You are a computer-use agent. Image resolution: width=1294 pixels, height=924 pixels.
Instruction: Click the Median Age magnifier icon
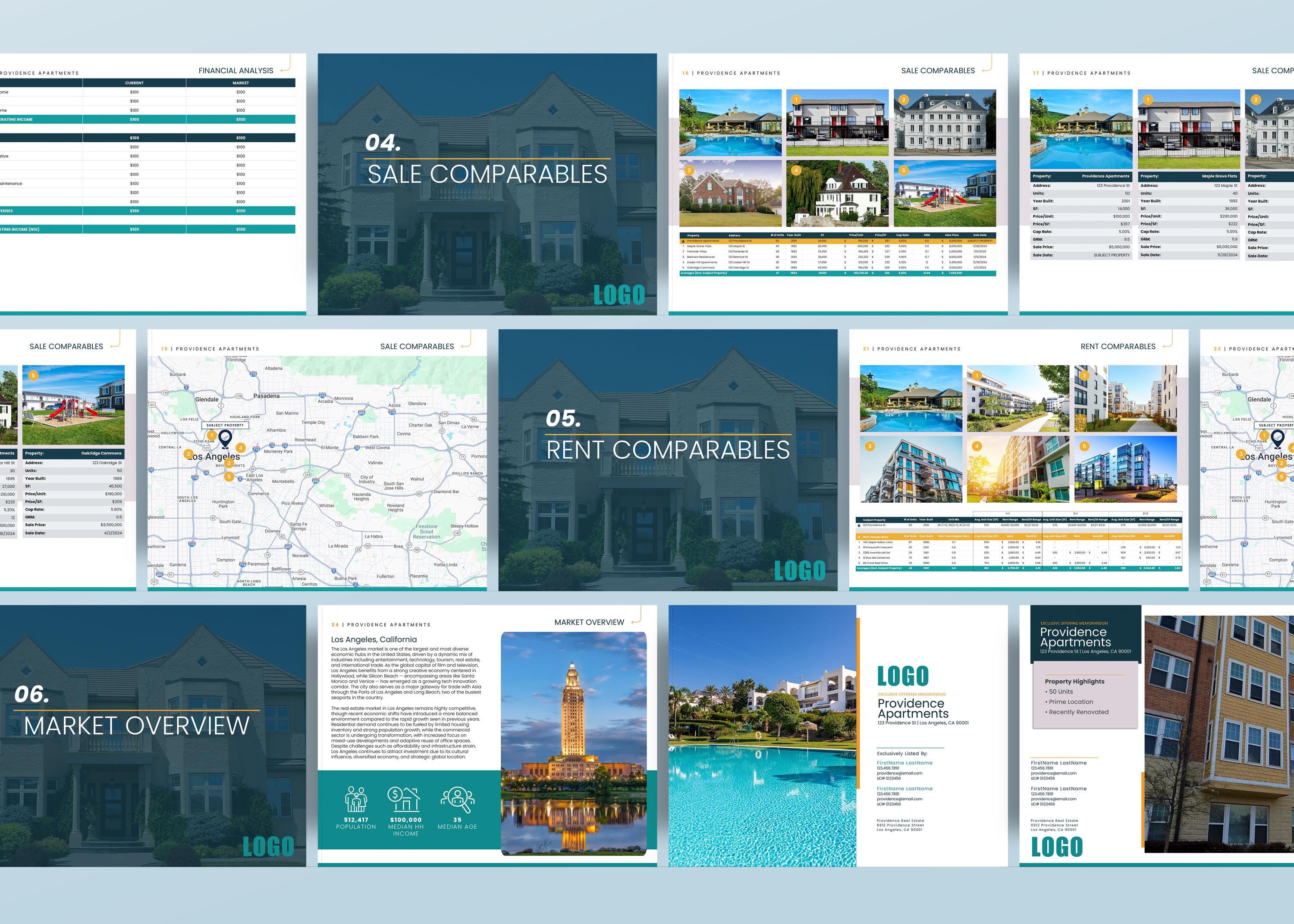pyautogui.click(x=458, y=800)
